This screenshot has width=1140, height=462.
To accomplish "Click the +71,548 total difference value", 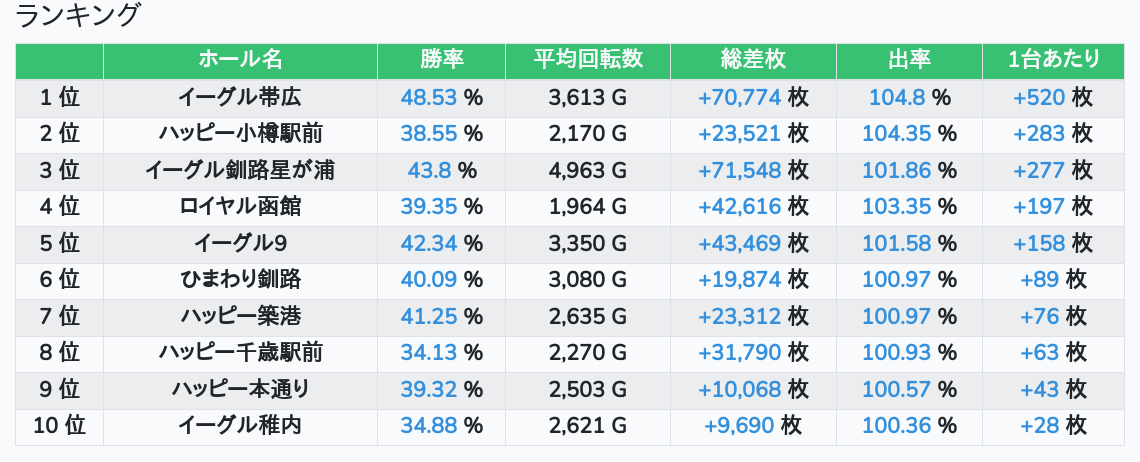I will [739, 171].
